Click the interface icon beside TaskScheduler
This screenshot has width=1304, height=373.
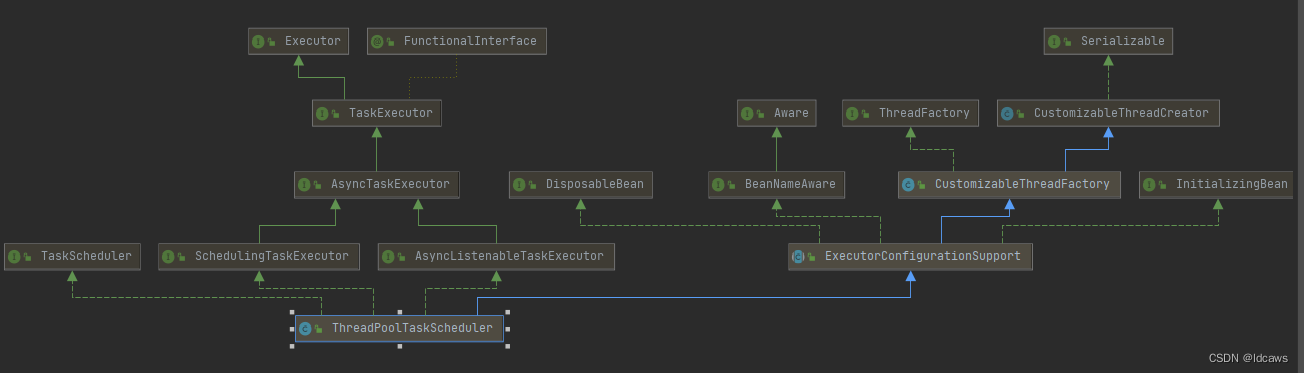coord(15,257)
